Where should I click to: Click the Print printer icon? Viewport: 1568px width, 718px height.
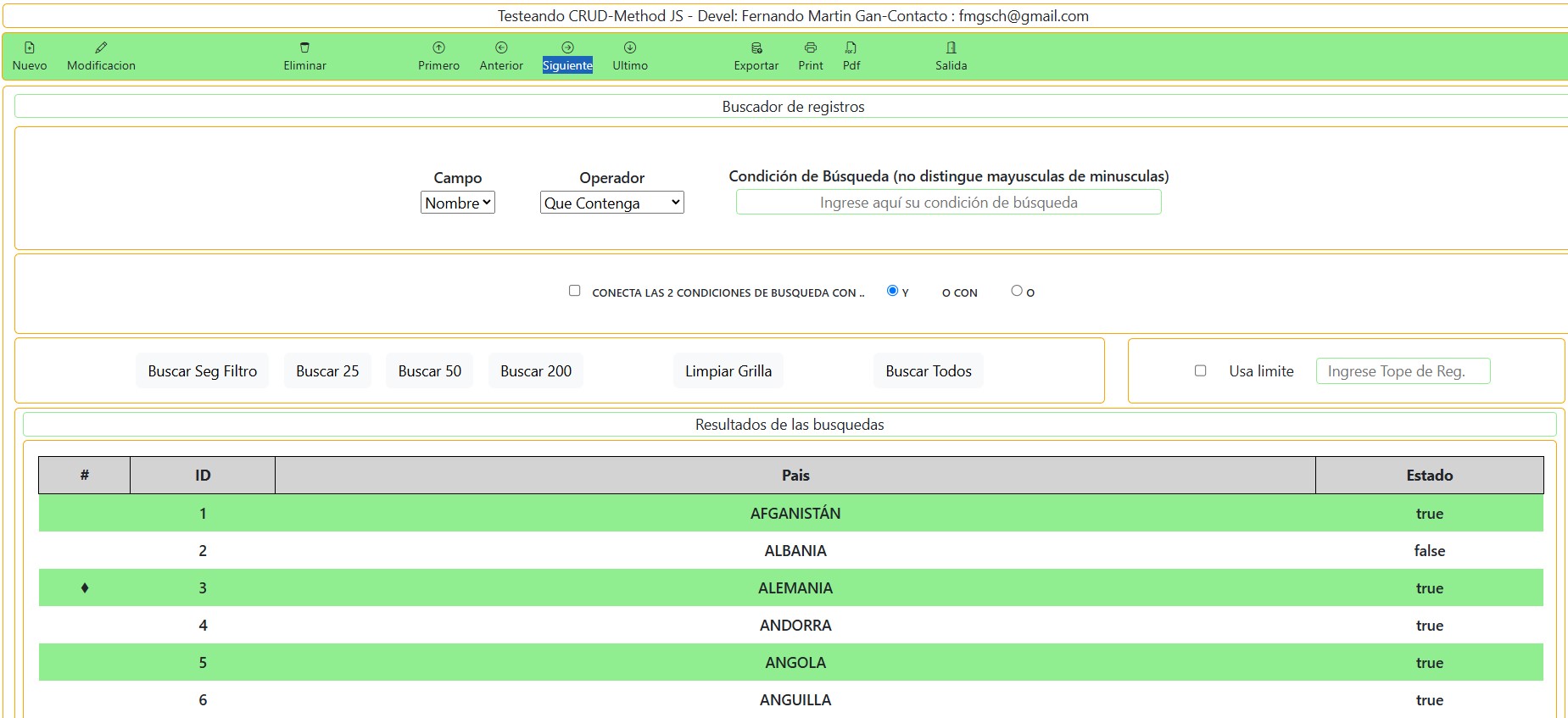[x=811, y=48]
